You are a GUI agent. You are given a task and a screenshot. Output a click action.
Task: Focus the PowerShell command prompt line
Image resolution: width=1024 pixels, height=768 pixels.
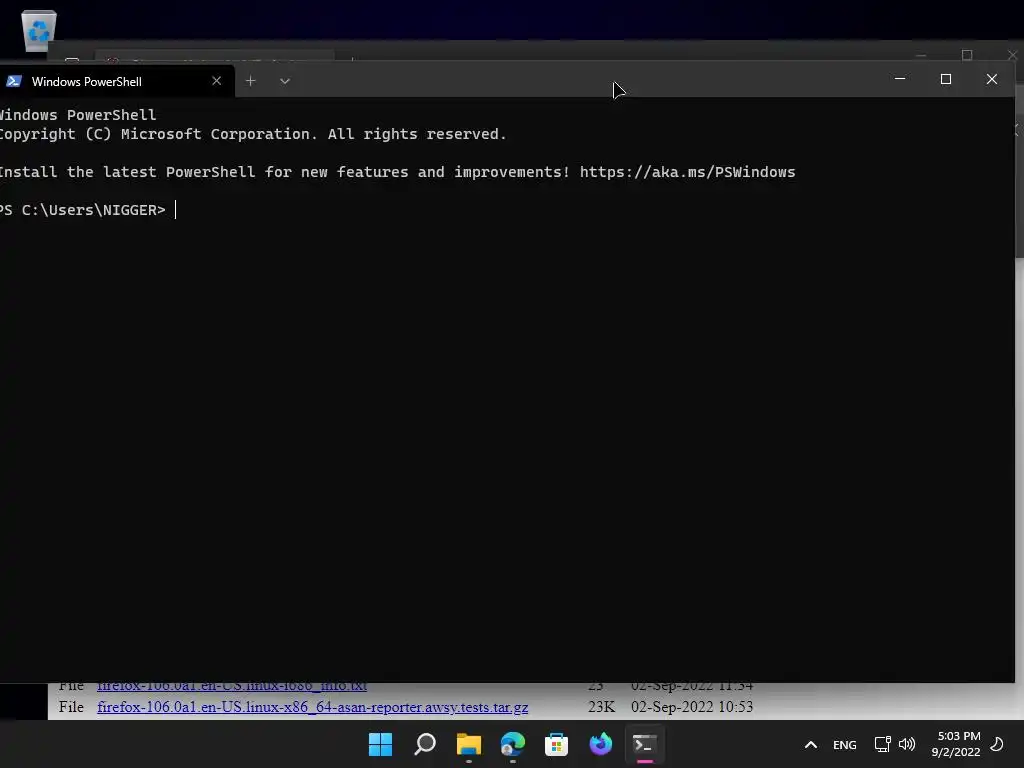88,210
